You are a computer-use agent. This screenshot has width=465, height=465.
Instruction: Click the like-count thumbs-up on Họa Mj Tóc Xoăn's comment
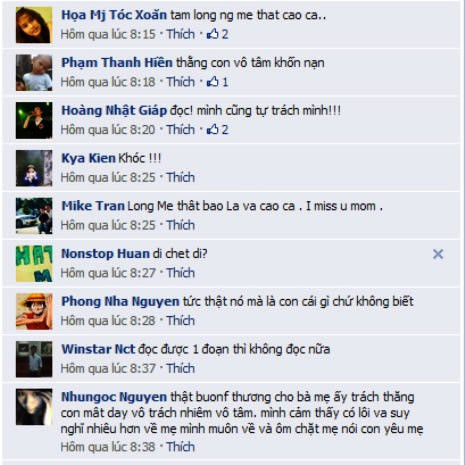(217, 34)
